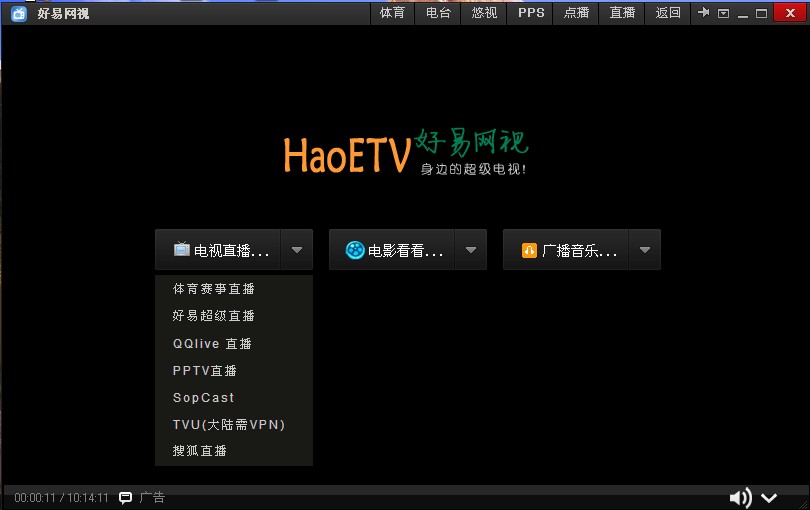This screenshot has height=510, width=810.
Task: Go to the 点播 tab
Action: (576, 13)
